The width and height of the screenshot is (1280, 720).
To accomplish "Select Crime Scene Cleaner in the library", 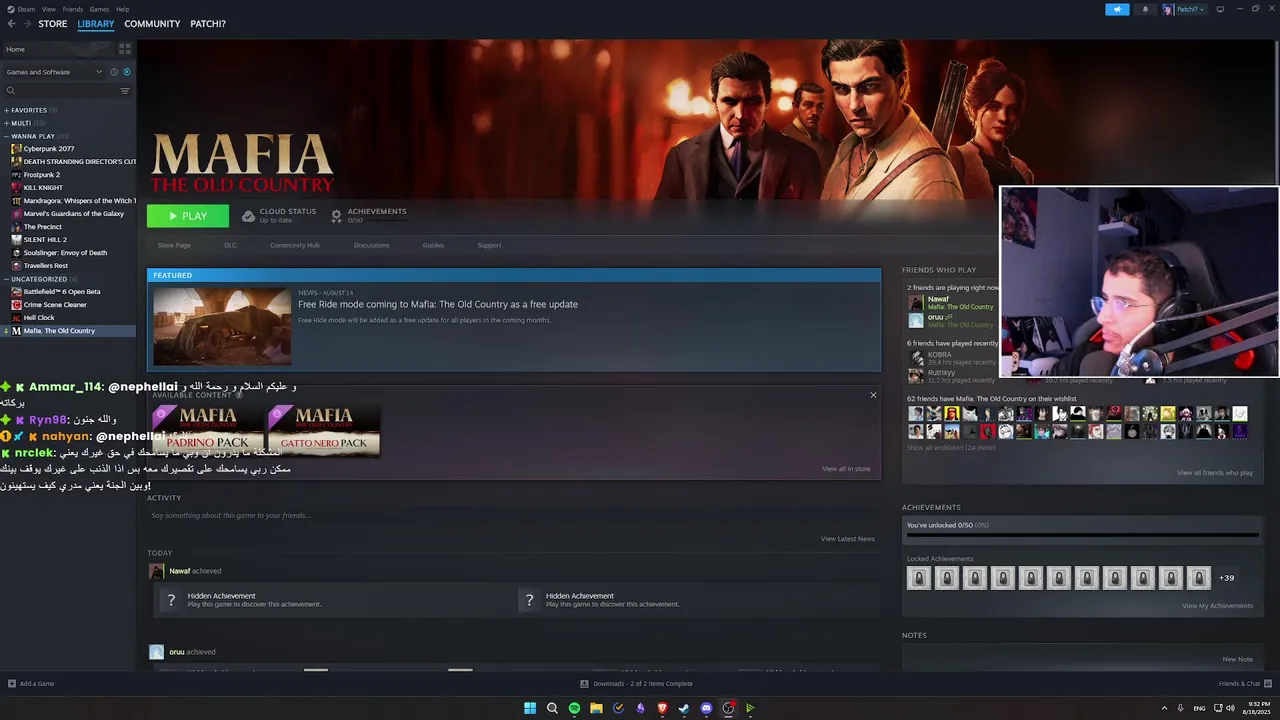I will 55,305.
